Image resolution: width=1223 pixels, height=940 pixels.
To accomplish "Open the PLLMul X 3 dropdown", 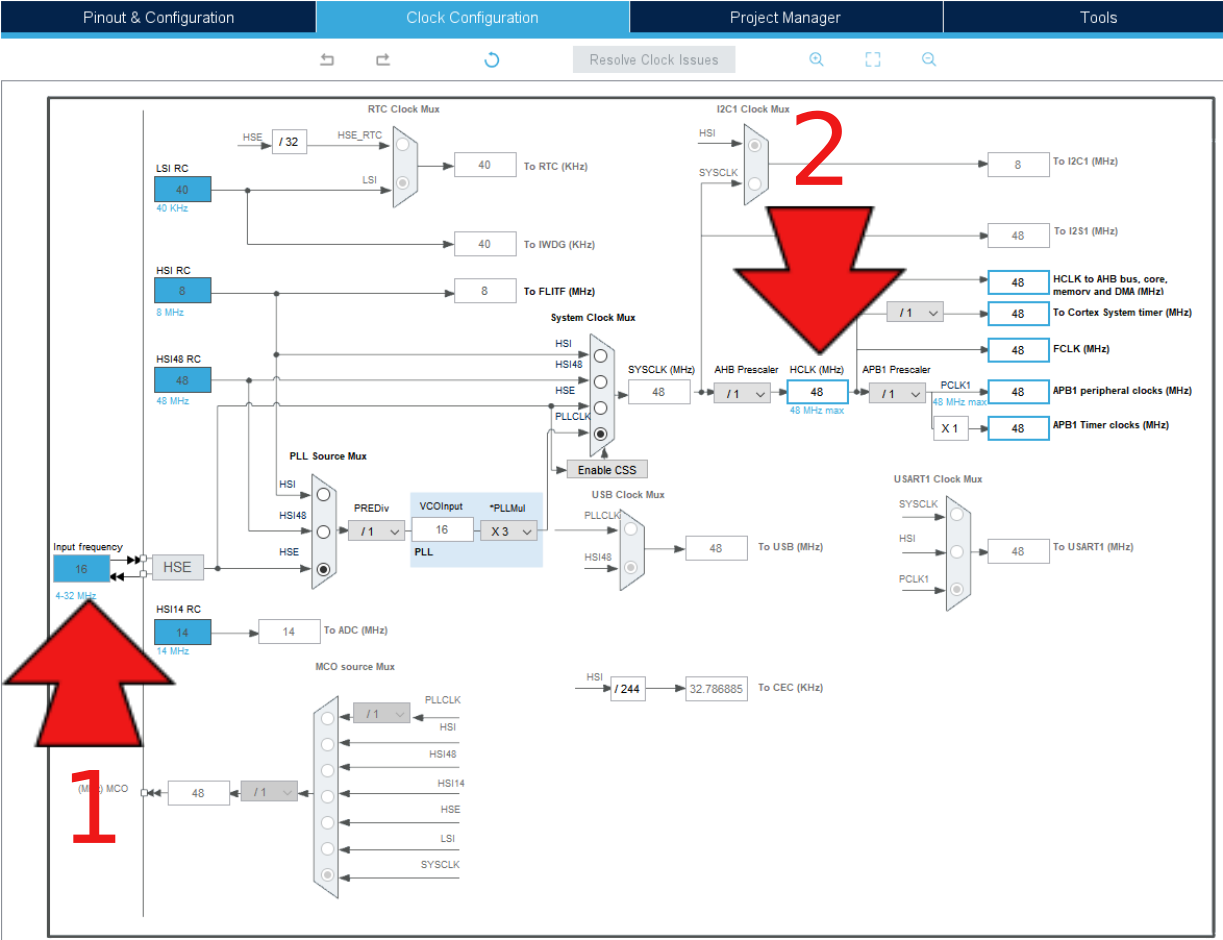I will 509,531.
